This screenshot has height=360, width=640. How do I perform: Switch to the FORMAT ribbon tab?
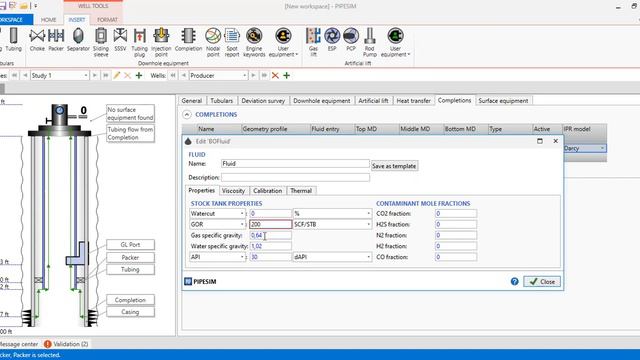tap(107, 20)
